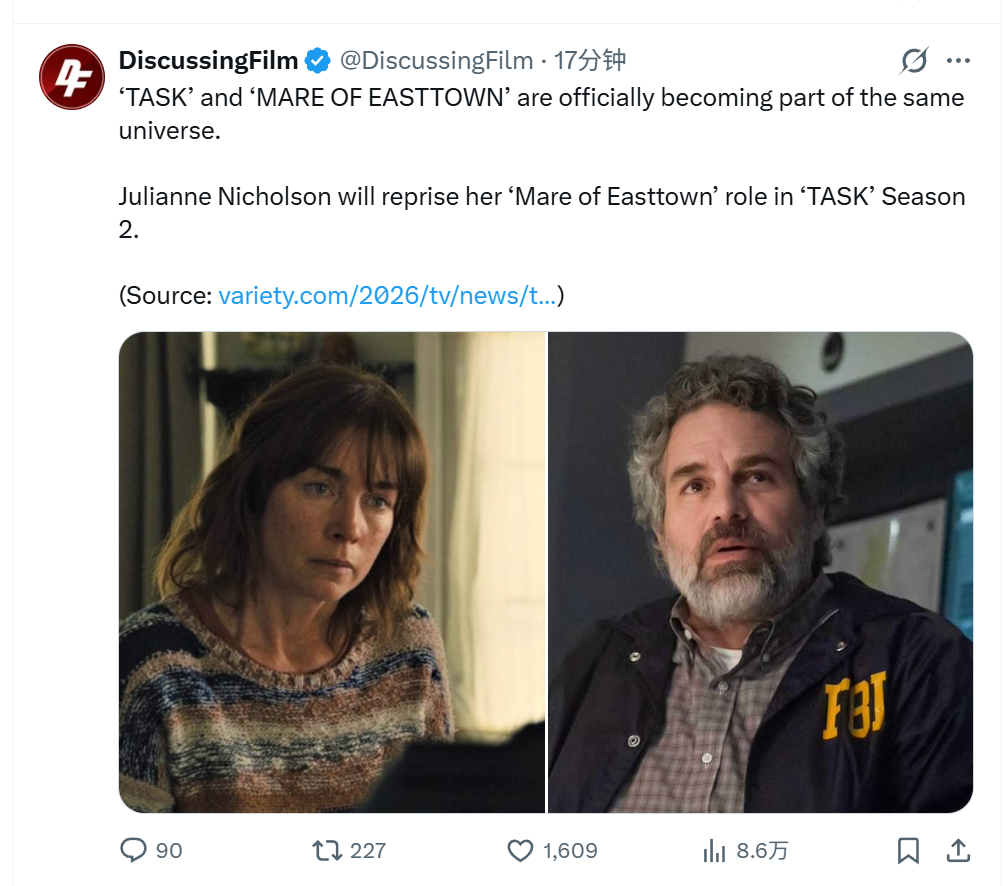The height and width of the screenshot is (886, 1005).
Task: Open the post timestamp showing 17 minutes
Action: pyautogui.click(x=589, y=60)
